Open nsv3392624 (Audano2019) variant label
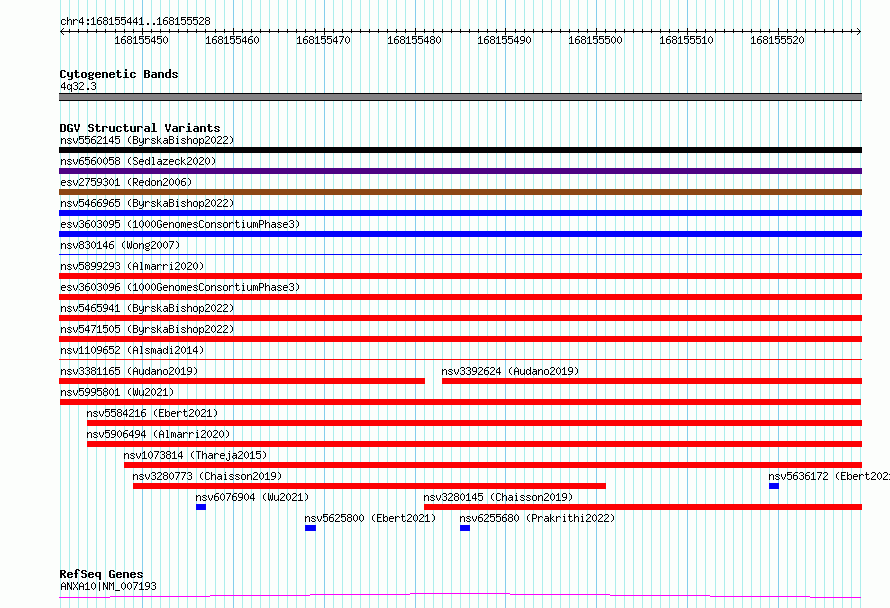Image resolution: width=890 pixels, height=608 pixels. coord(510,371)
